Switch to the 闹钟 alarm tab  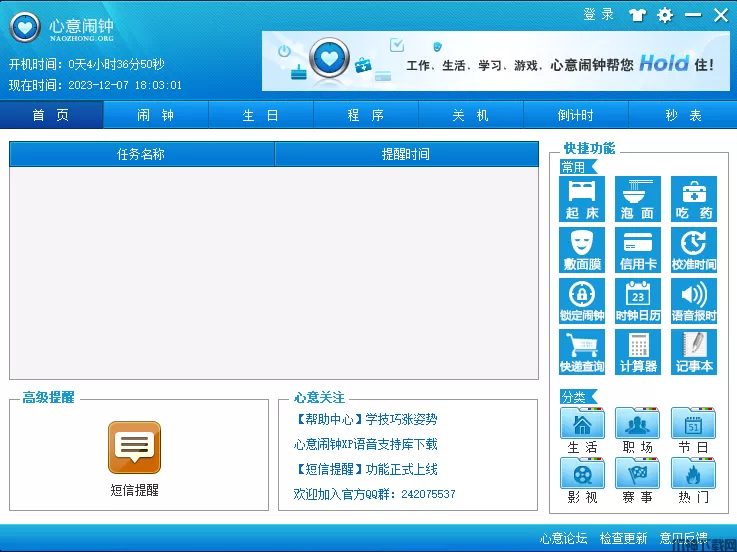coord(156,115)
